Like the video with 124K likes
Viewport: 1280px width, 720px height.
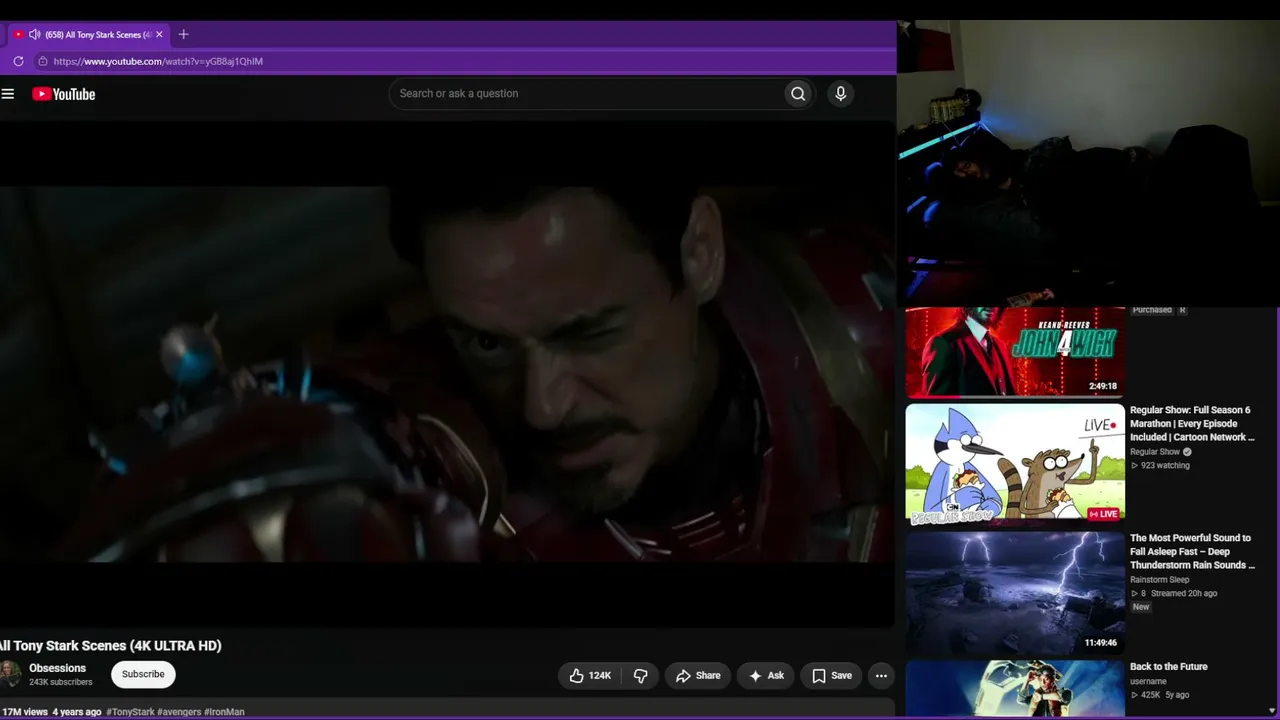[x=589, y=676]
